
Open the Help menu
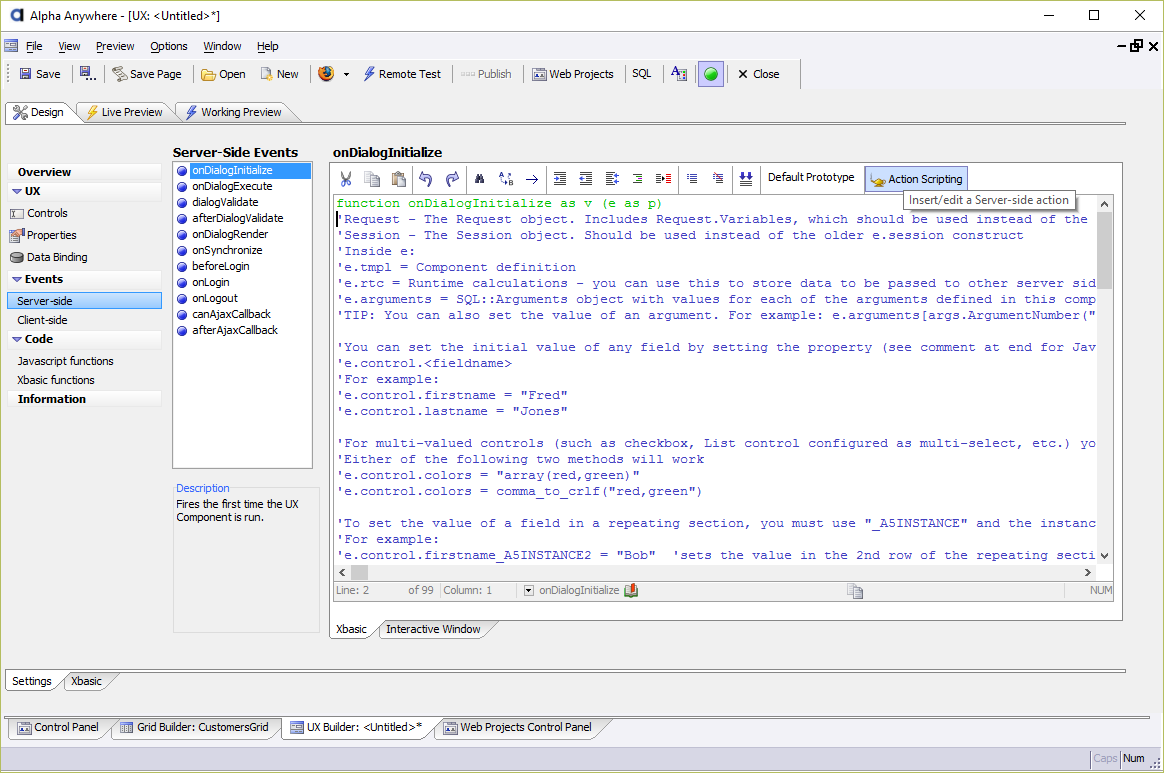(x=267, y=46)
